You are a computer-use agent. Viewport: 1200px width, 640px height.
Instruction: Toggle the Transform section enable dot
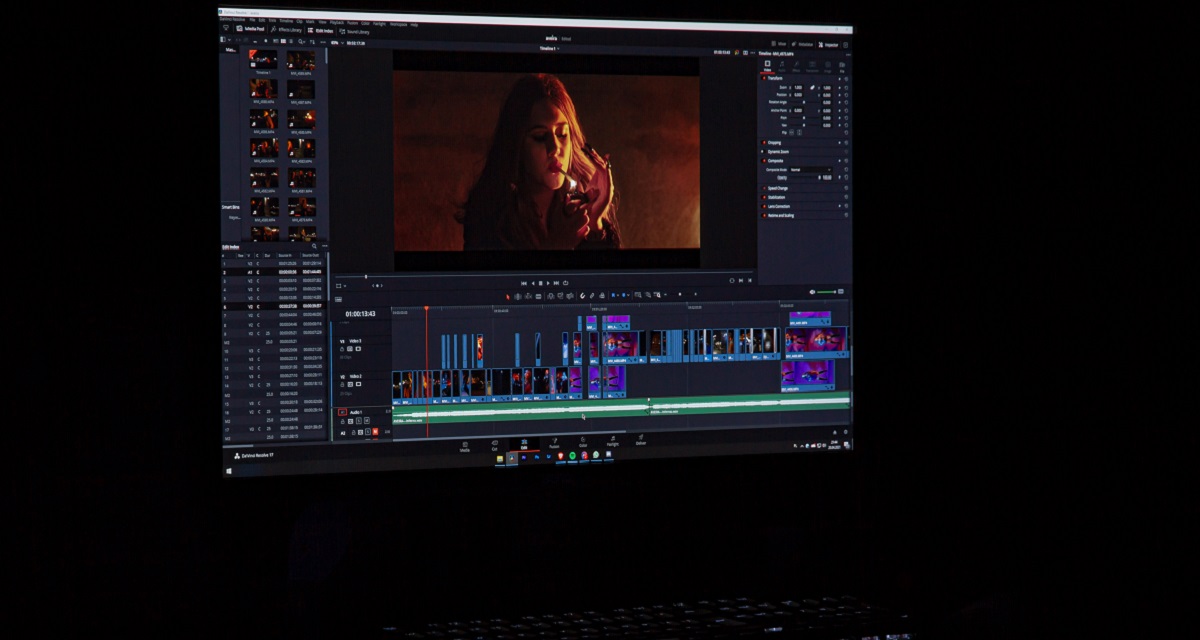tap(763, 78)
